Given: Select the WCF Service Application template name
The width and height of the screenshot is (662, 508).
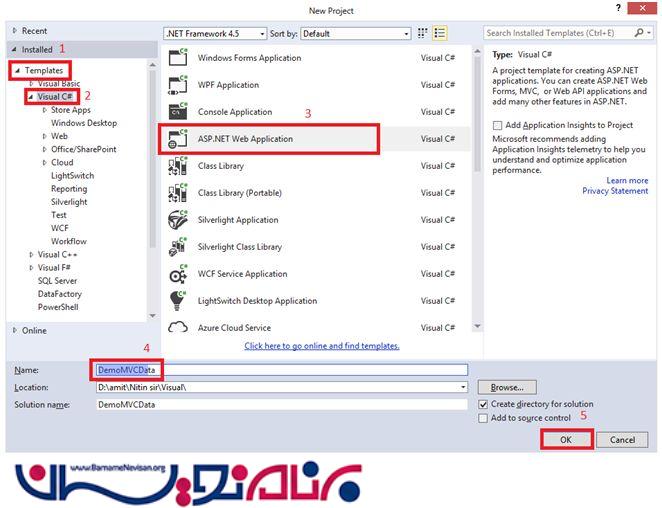Looking at the screenshot, I should [x=243, y=274].
